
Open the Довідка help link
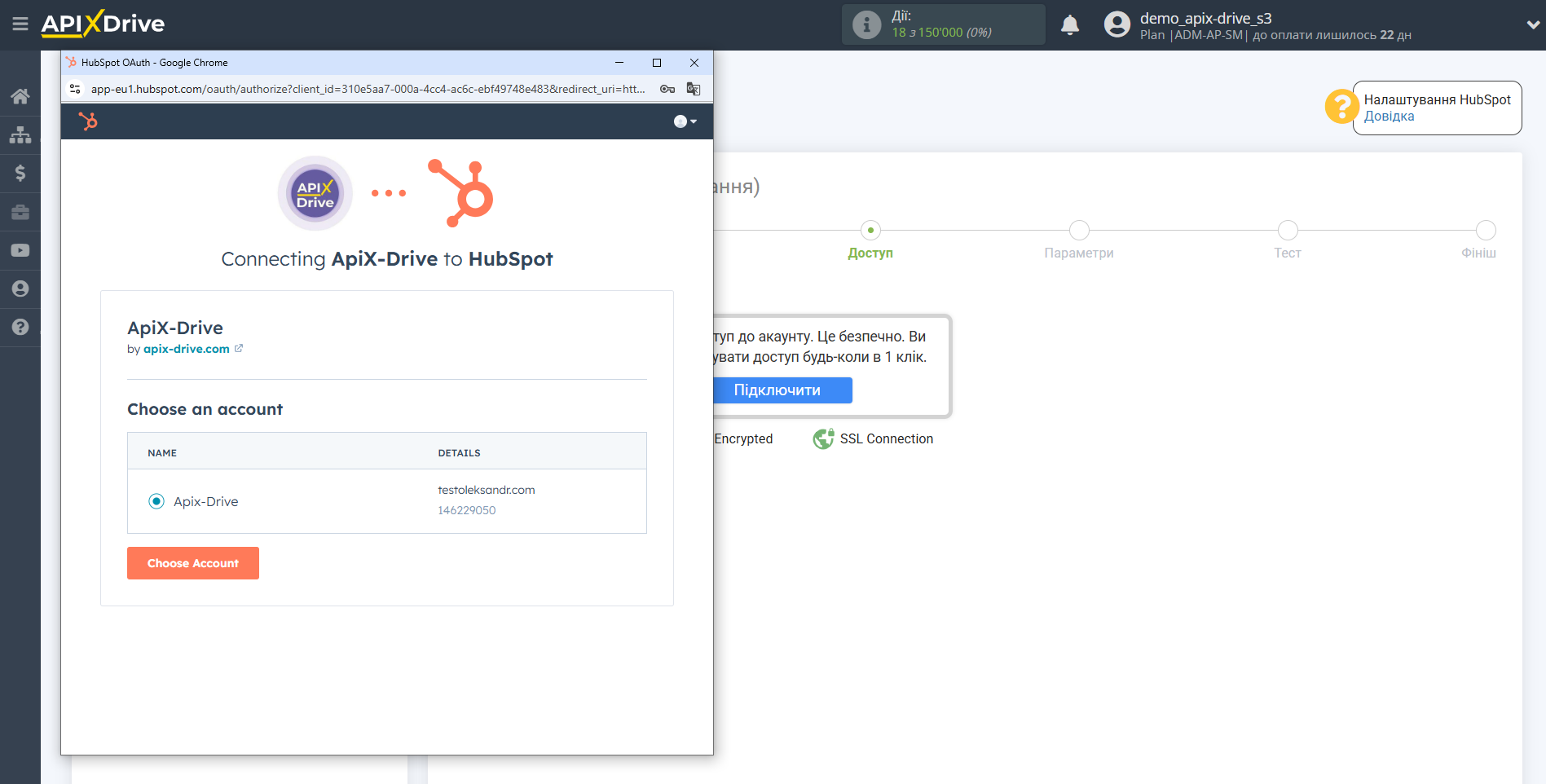click(x=1389, y=117)
